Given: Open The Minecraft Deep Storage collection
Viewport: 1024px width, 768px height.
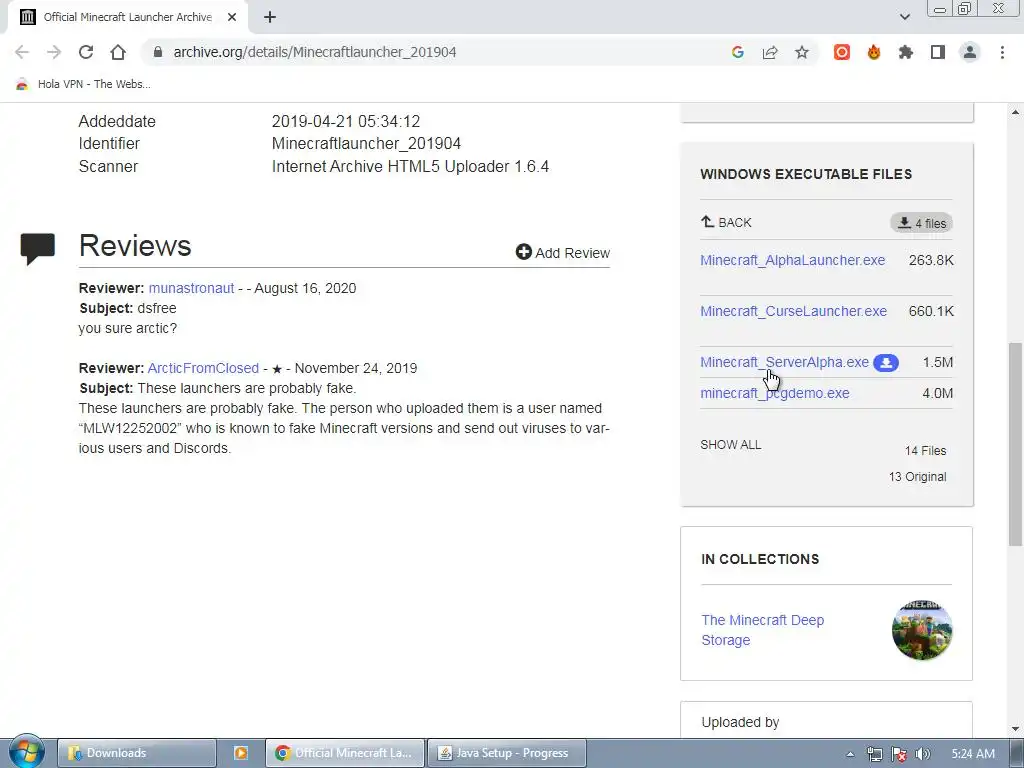Looking at the screenshot, I should coord(763,630).
